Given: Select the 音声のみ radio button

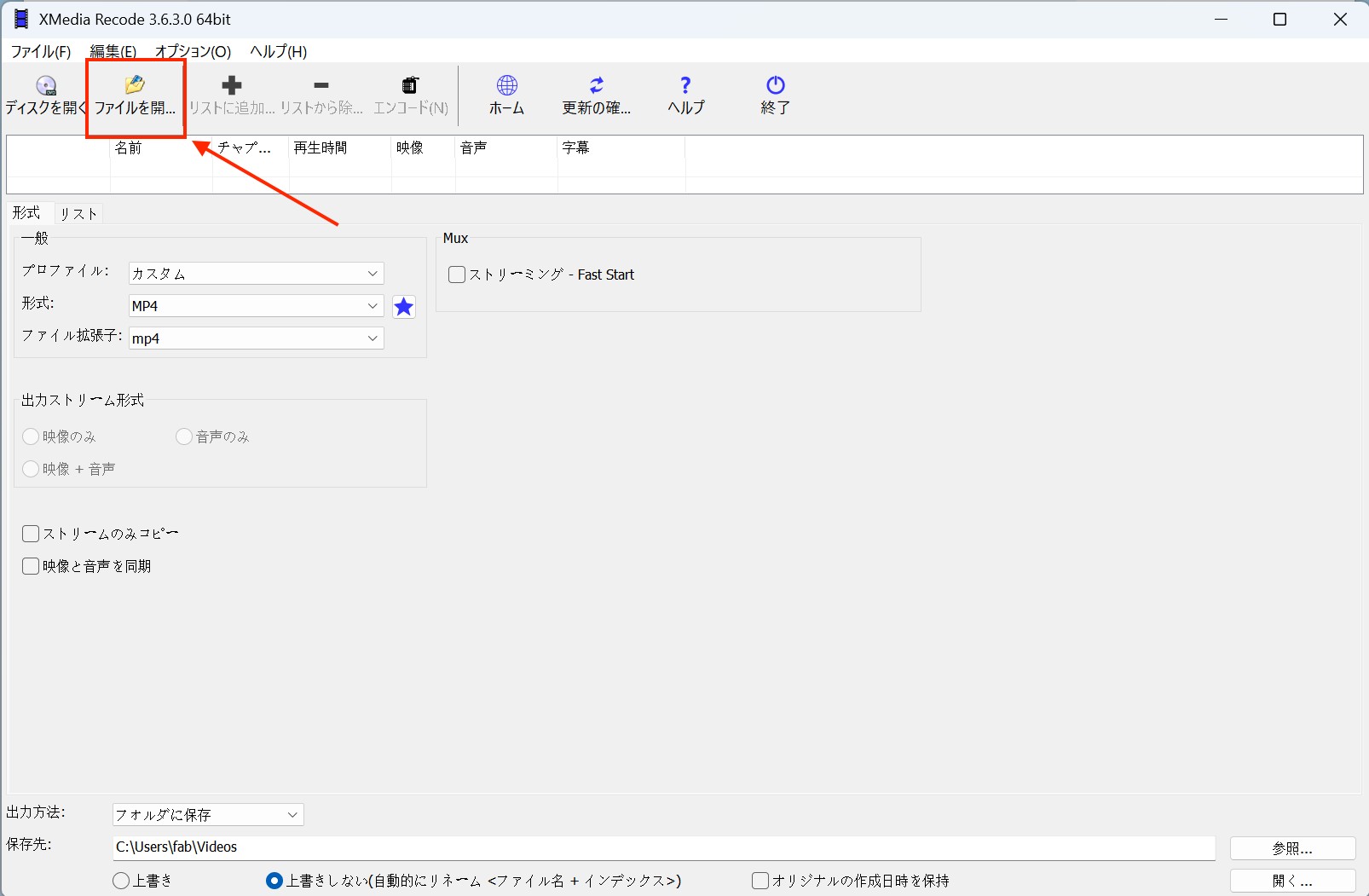Looking at the screenshot, I should [184, 436].
